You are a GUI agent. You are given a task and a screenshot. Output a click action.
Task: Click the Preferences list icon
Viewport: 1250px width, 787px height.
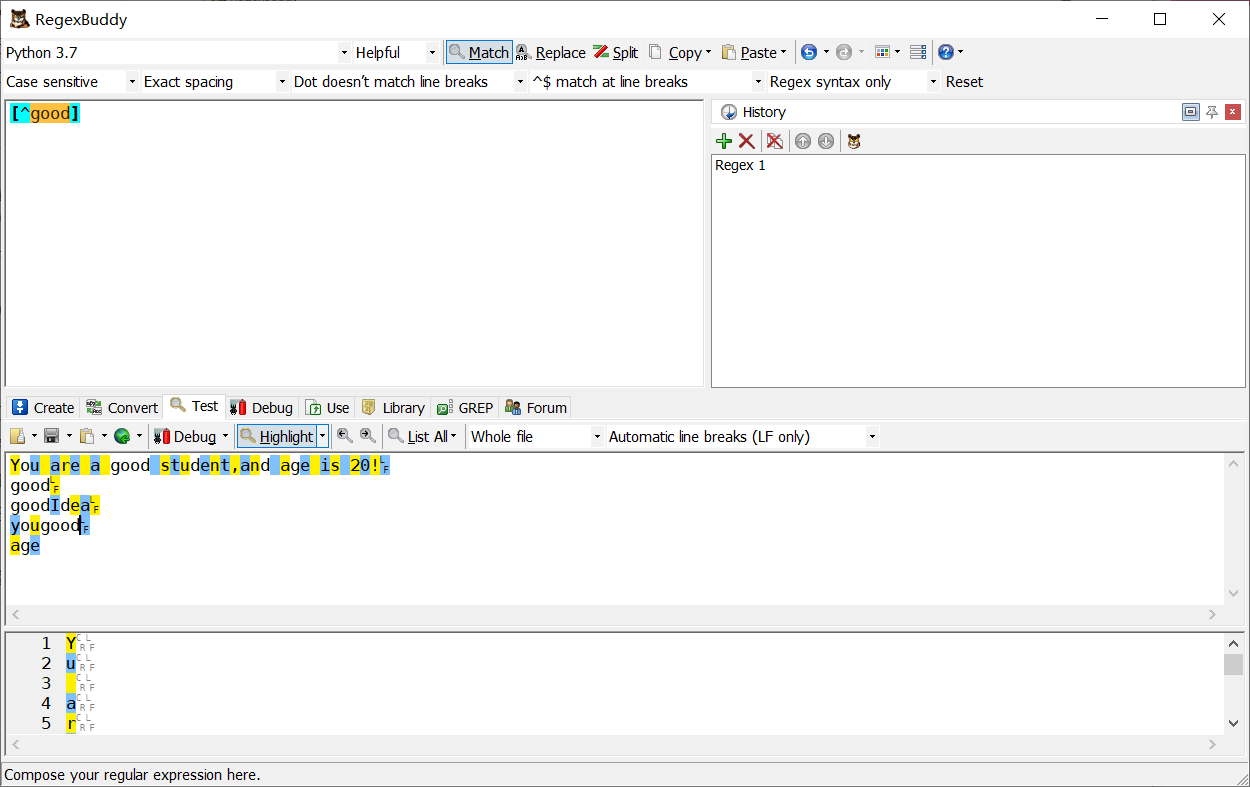tap(918, 52)
